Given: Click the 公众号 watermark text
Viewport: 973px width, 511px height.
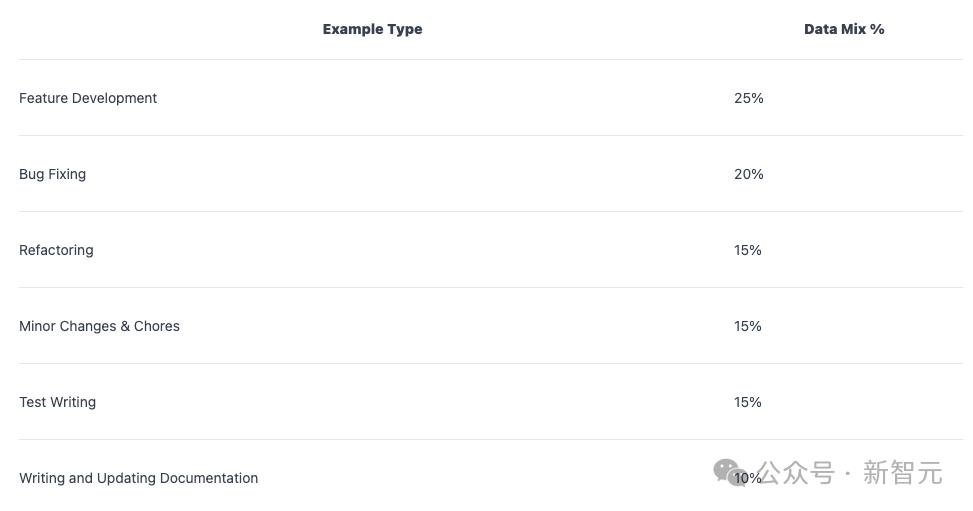Looking at the screenshot, I should [x=796, y=473].
